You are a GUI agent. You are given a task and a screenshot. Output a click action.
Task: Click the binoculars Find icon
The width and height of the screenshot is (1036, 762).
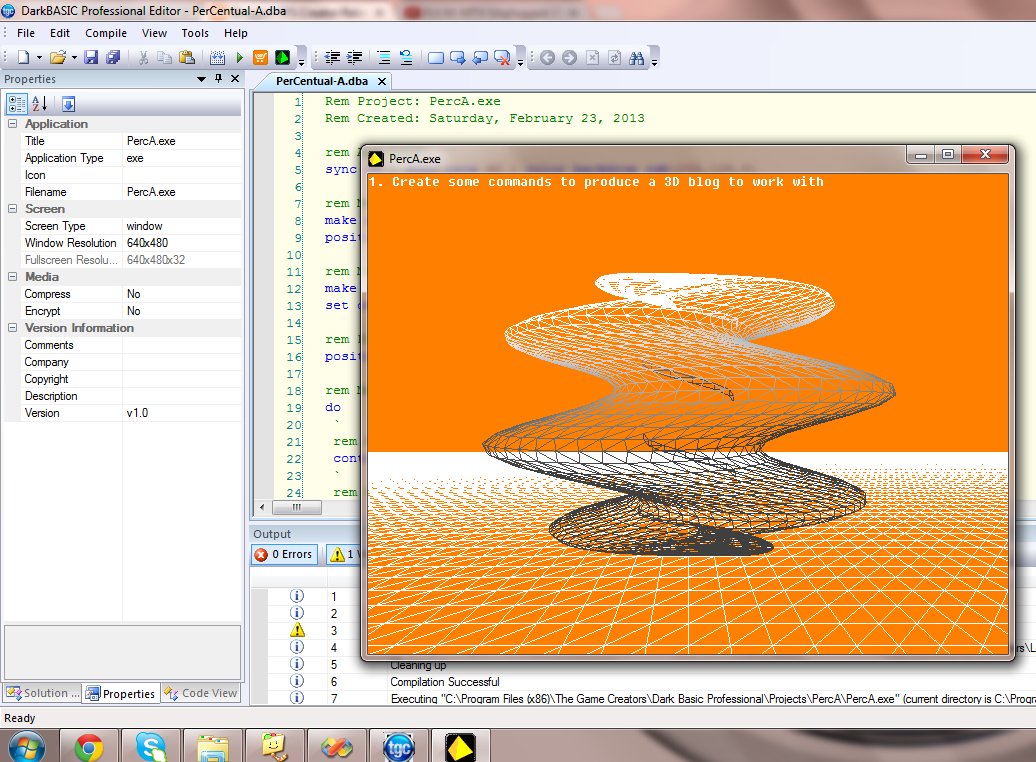pos(636,57)
